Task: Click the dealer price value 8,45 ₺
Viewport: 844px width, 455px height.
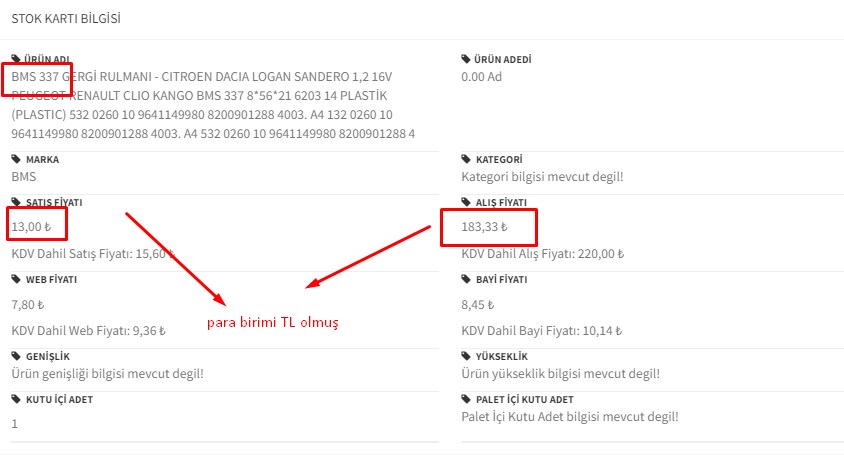Action: 478,304
